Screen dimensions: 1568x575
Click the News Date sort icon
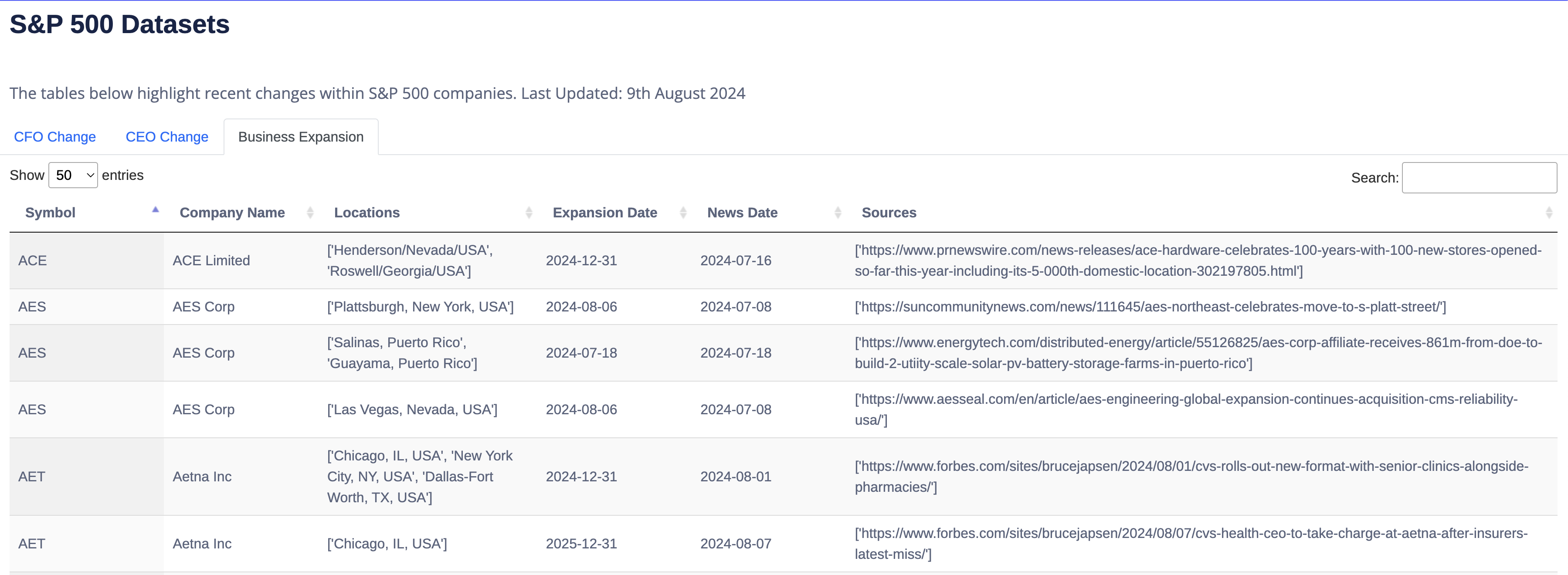coord(838,213)
